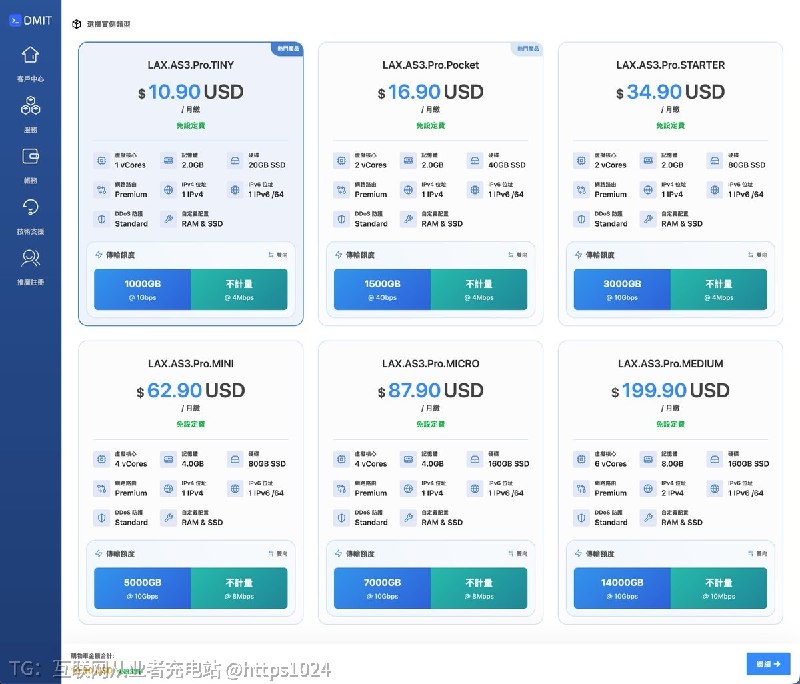Click the $34.90 USD price
The height and width of the screenshot is (684, 800).
point(670,92)
